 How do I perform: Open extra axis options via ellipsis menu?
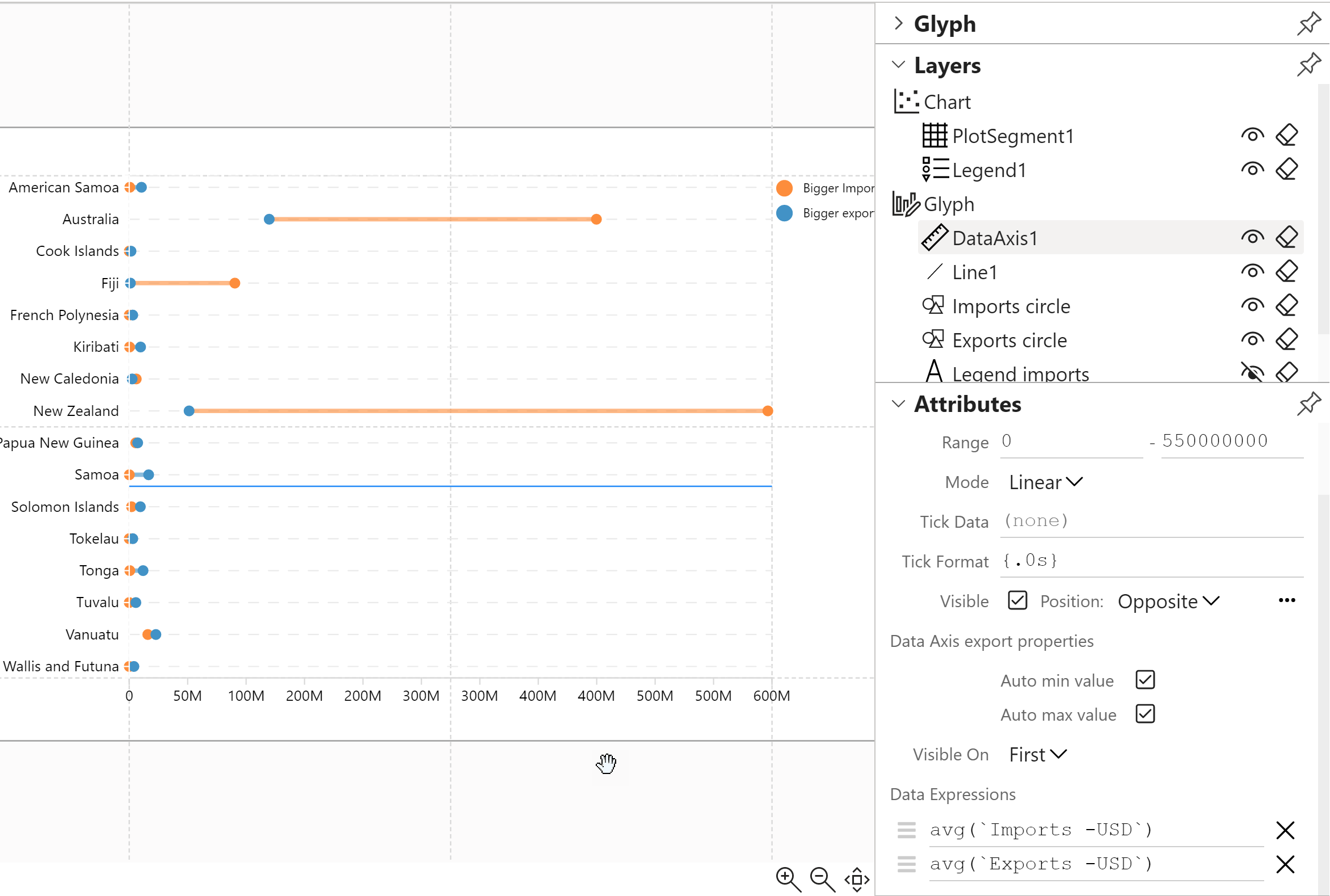point(1286,600)
